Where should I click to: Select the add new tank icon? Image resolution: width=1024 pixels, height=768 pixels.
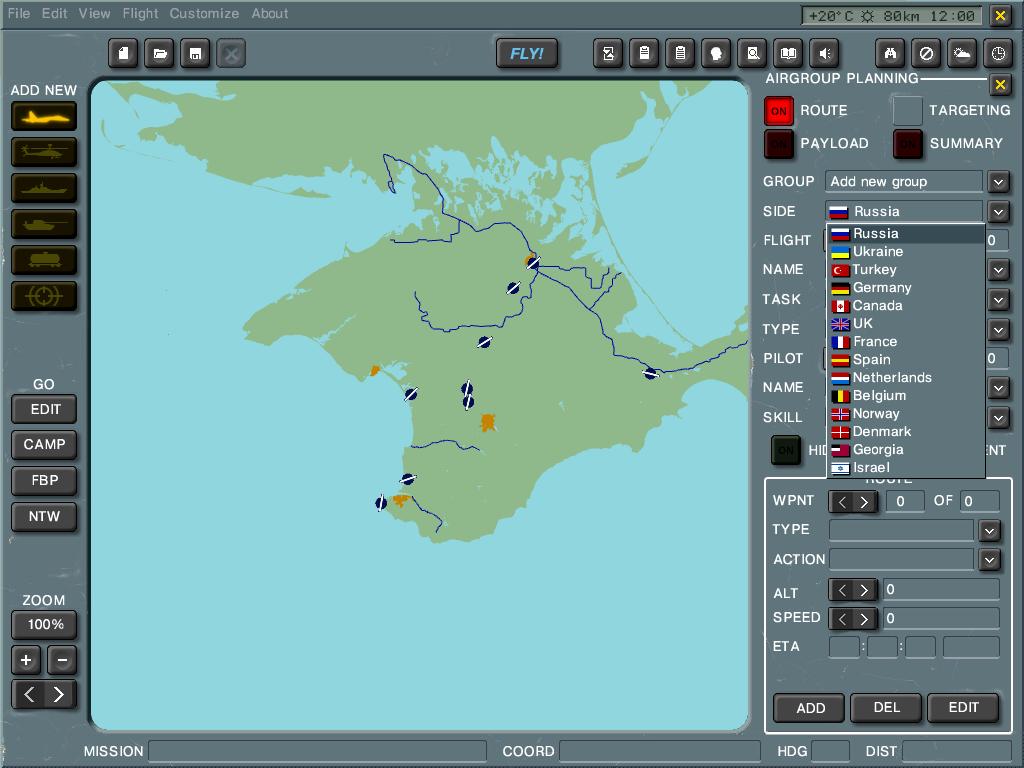[44, 224]
